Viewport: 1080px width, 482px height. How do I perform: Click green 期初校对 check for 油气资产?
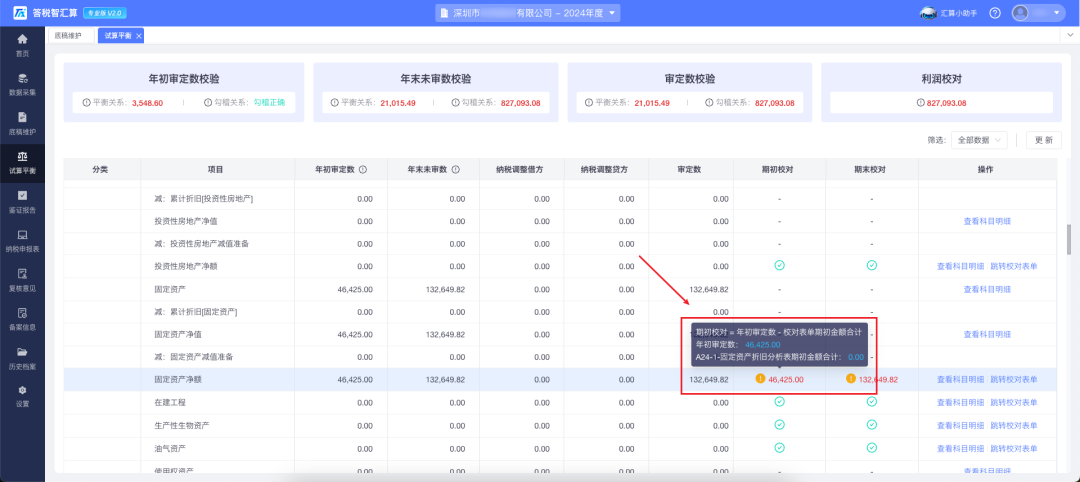click(780, 448)
